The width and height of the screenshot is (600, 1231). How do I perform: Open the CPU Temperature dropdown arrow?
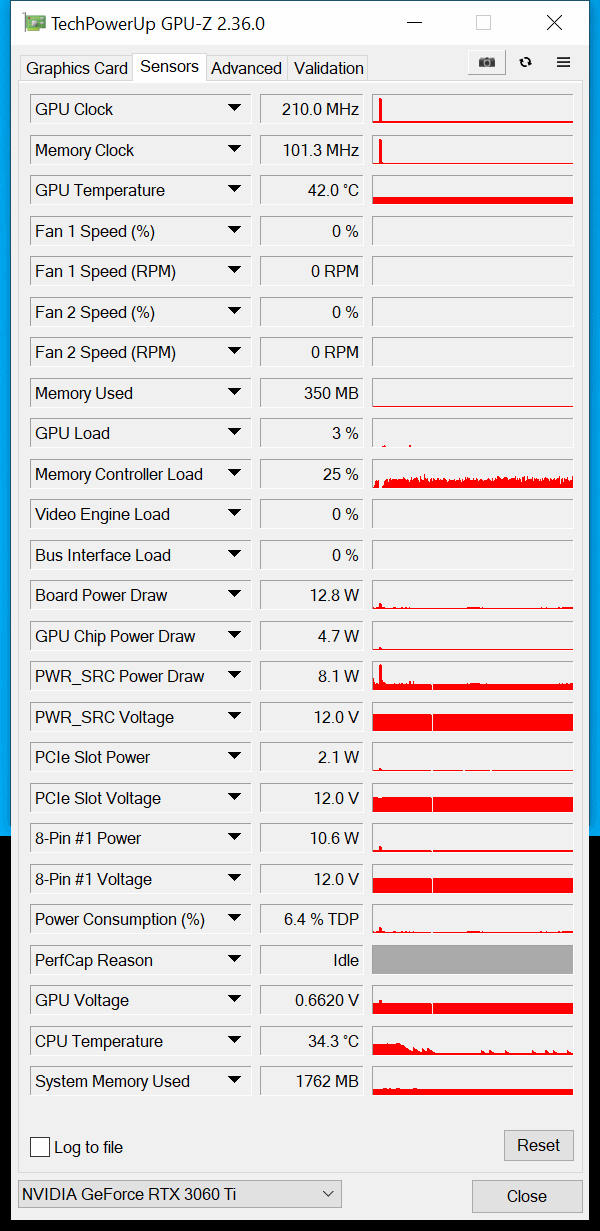234,1040
